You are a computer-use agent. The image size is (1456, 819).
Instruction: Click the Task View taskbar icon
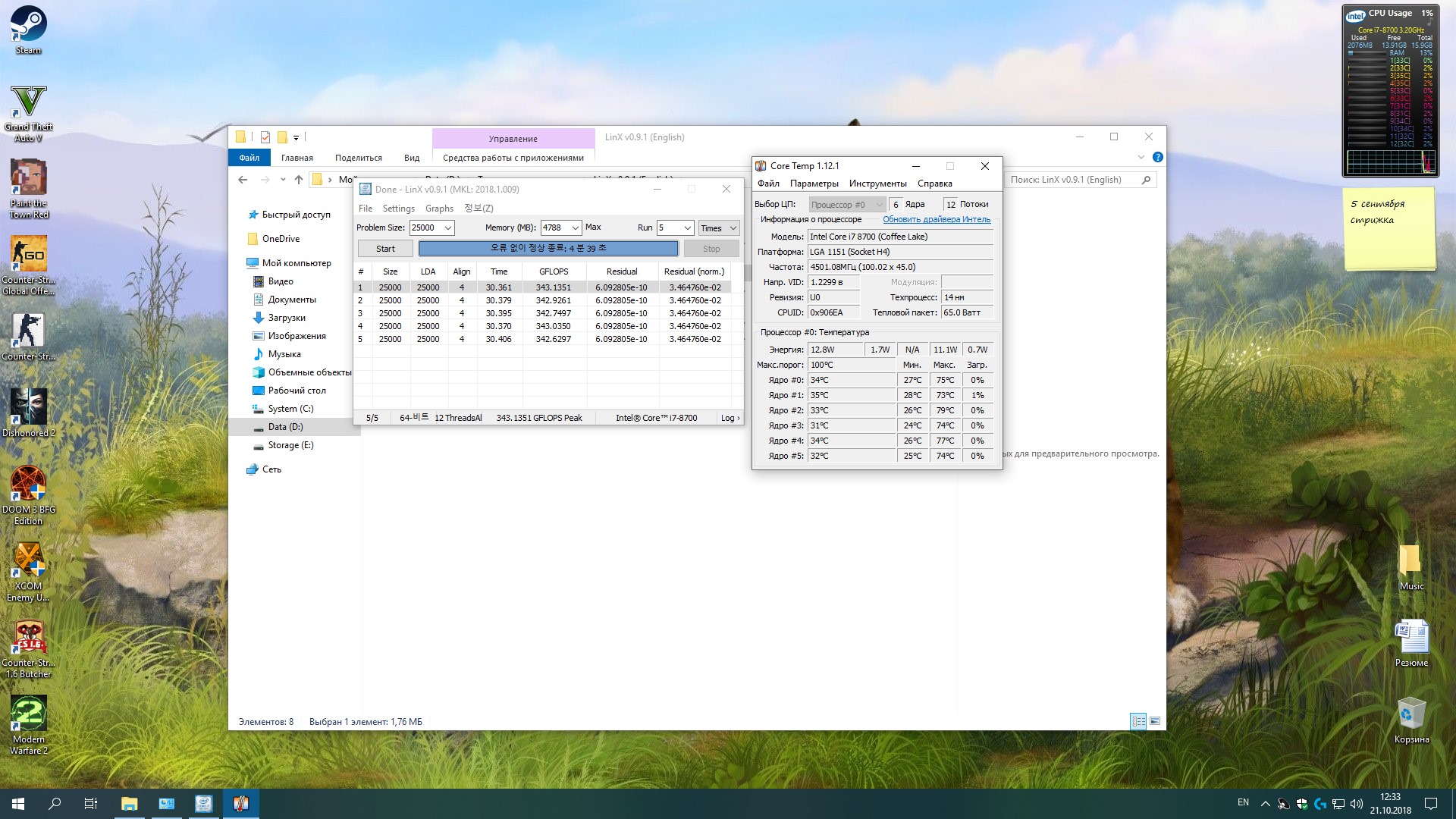(x=90, y=804)
